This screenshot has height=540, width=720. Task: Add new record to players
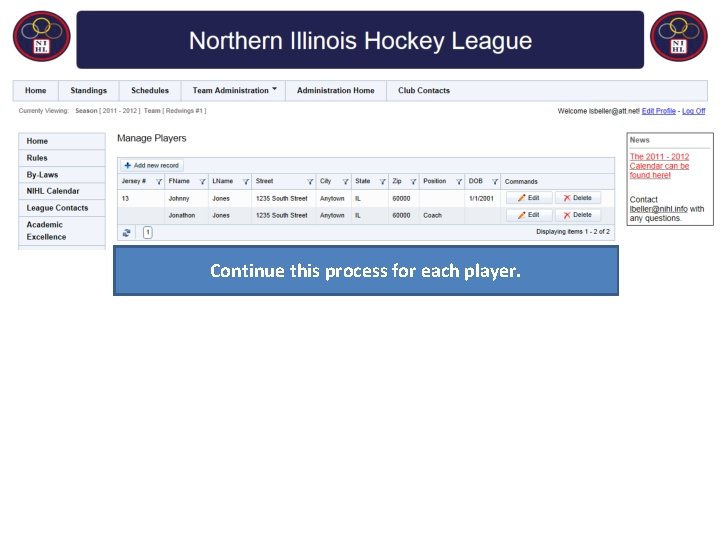(152, 165)
